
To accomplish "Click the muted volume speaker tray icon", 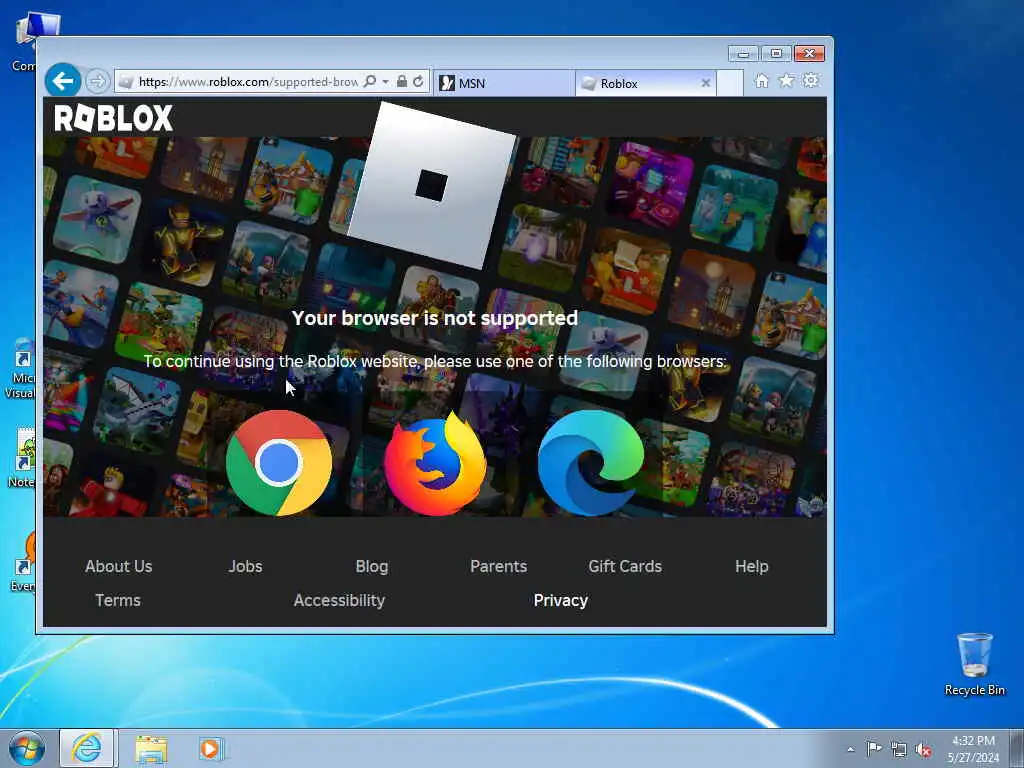I will point(923,750).
